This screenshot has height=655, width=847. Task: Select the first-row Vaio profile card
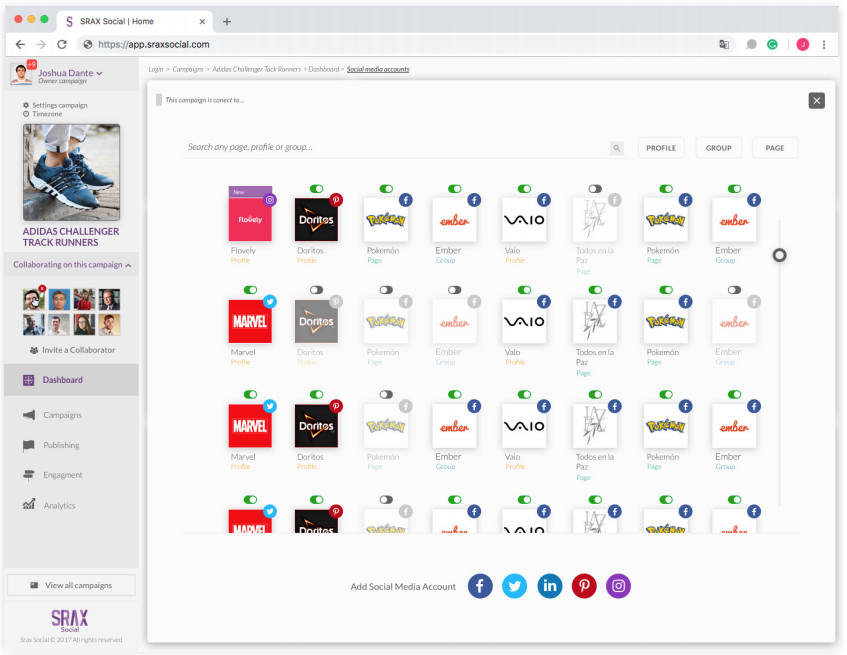point(524,220)
